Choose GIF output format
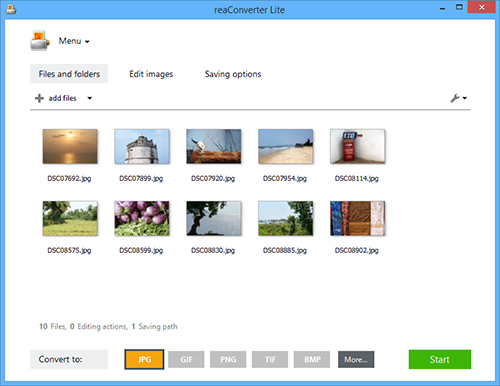Image resolution: width=500 pixels, height=386 pixels. pos(186,359)
